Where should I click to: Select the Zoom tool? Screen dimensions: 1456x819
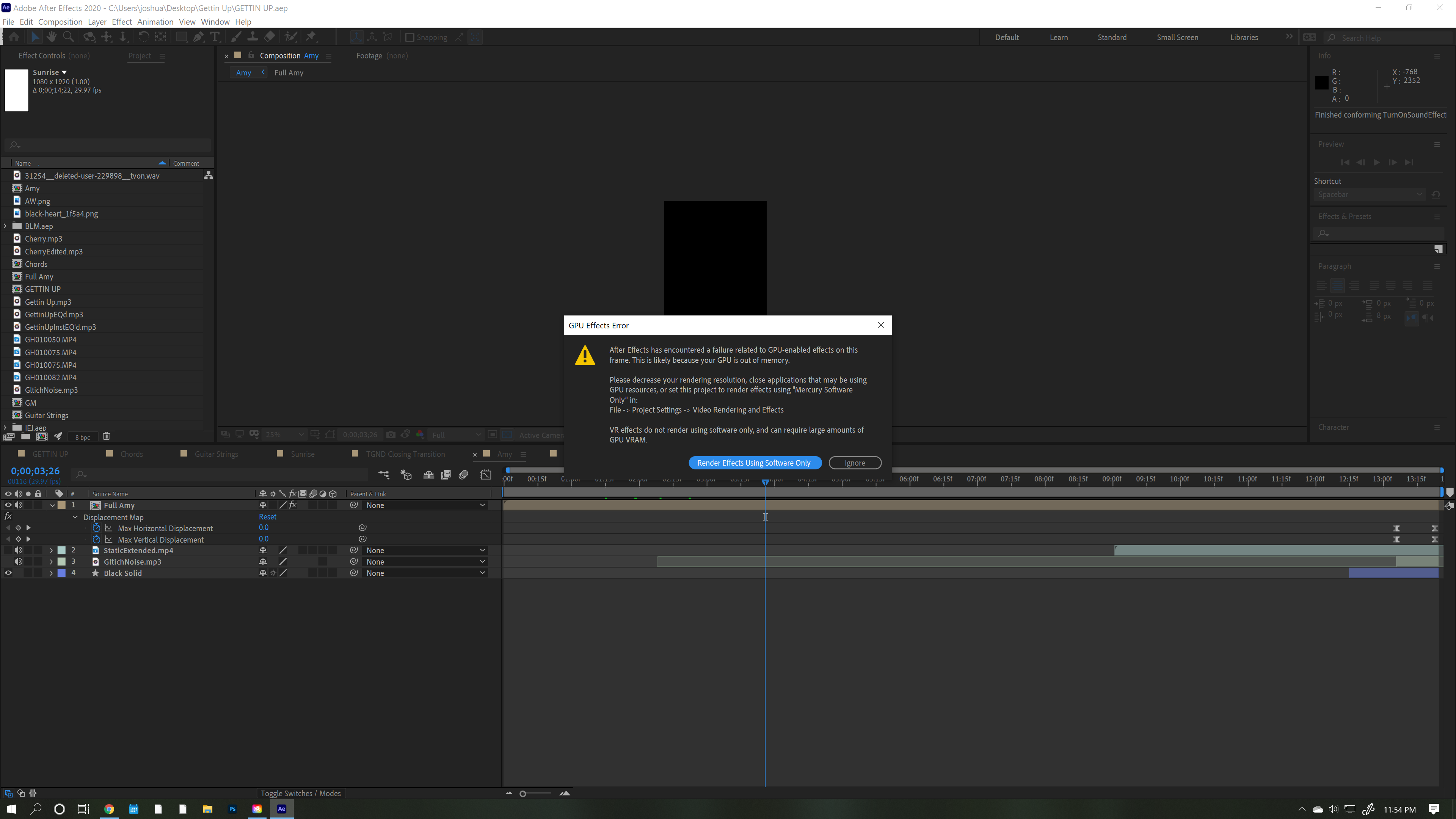pyautogui.click(x=68, y=37)
